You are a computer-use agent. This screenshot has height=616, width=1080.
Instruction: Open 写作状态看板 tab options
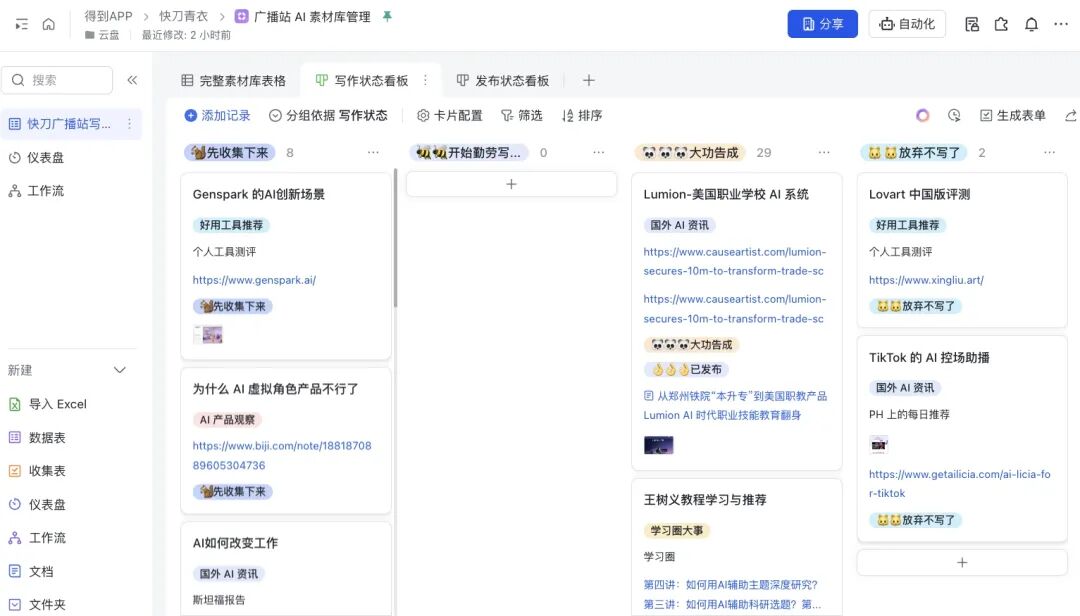point(426,81)
